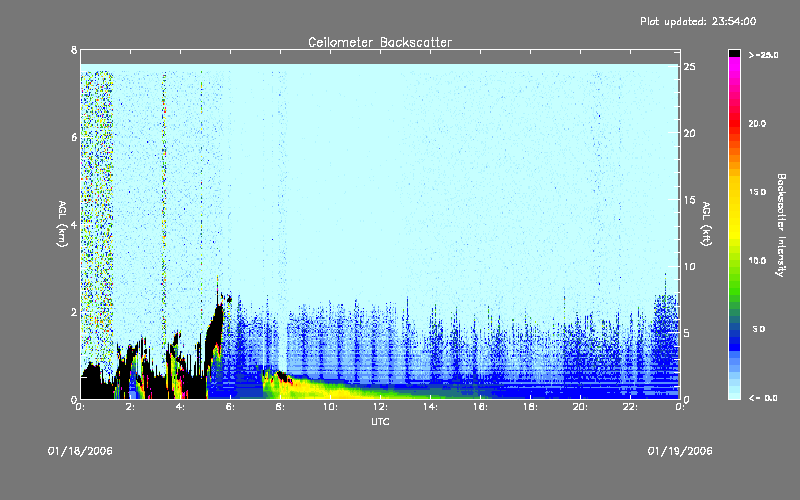The image size is (800, 500).
Task: Click the '6' km tick on left axis
Action: (x=74, y=137)
